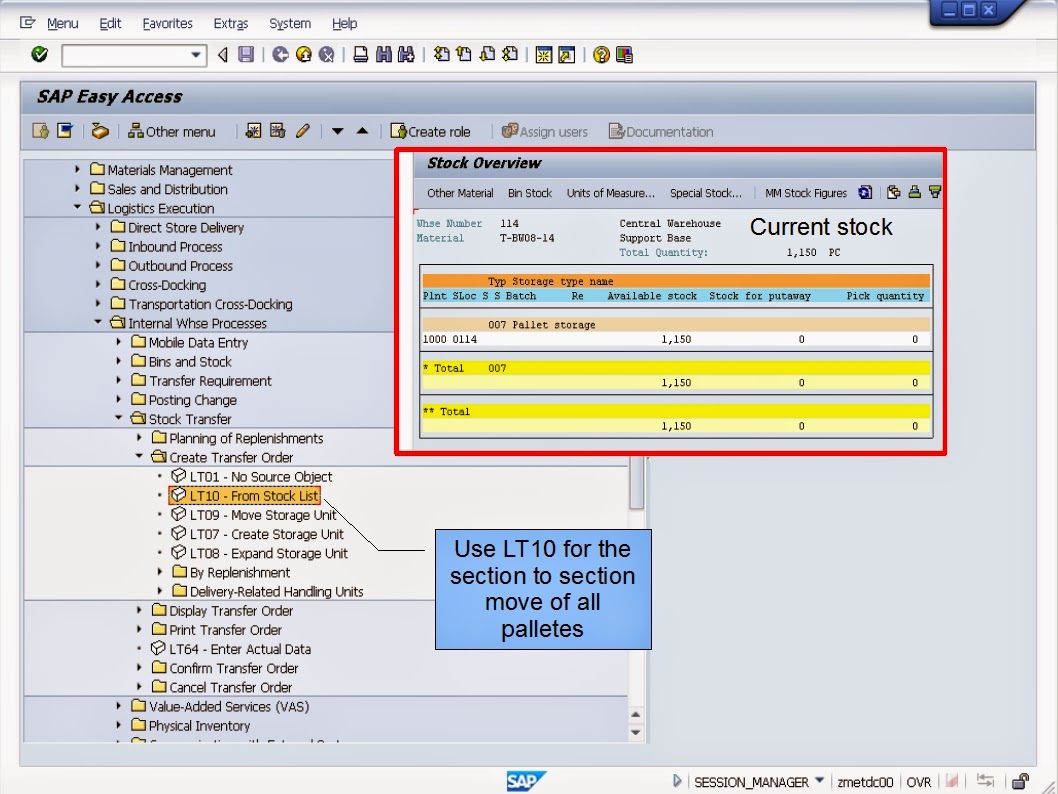Open the command field dropdown arrow

[196, 55]
